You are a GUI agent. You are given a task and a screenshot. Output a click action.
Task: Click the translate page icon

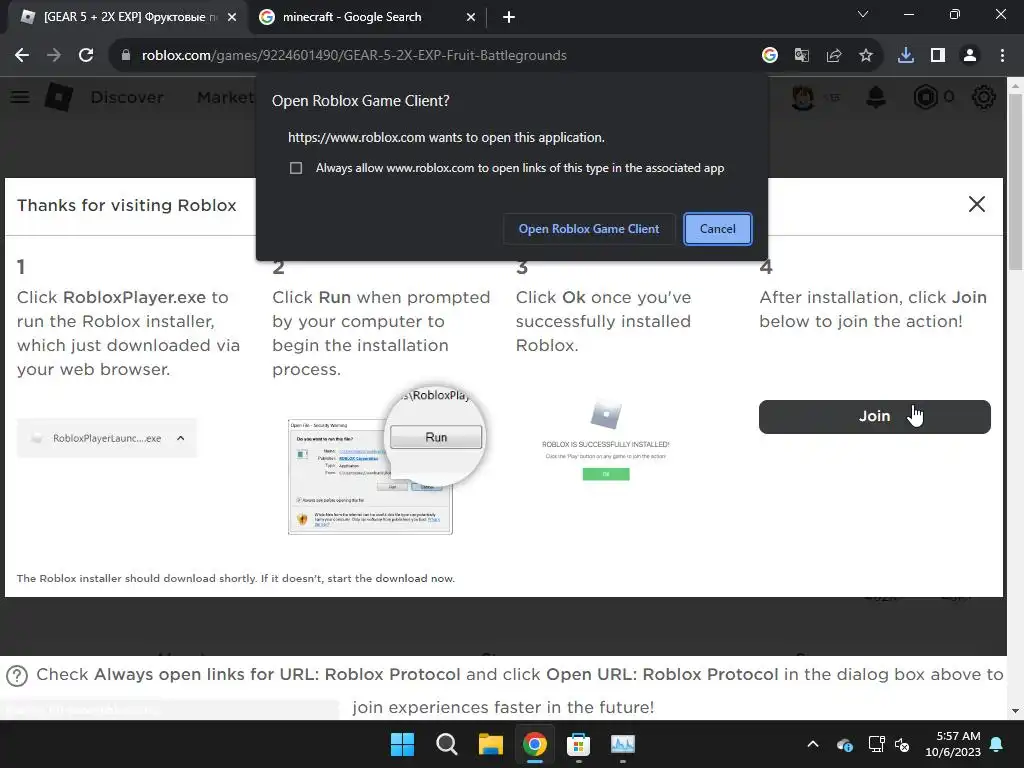tap(802, 56)
